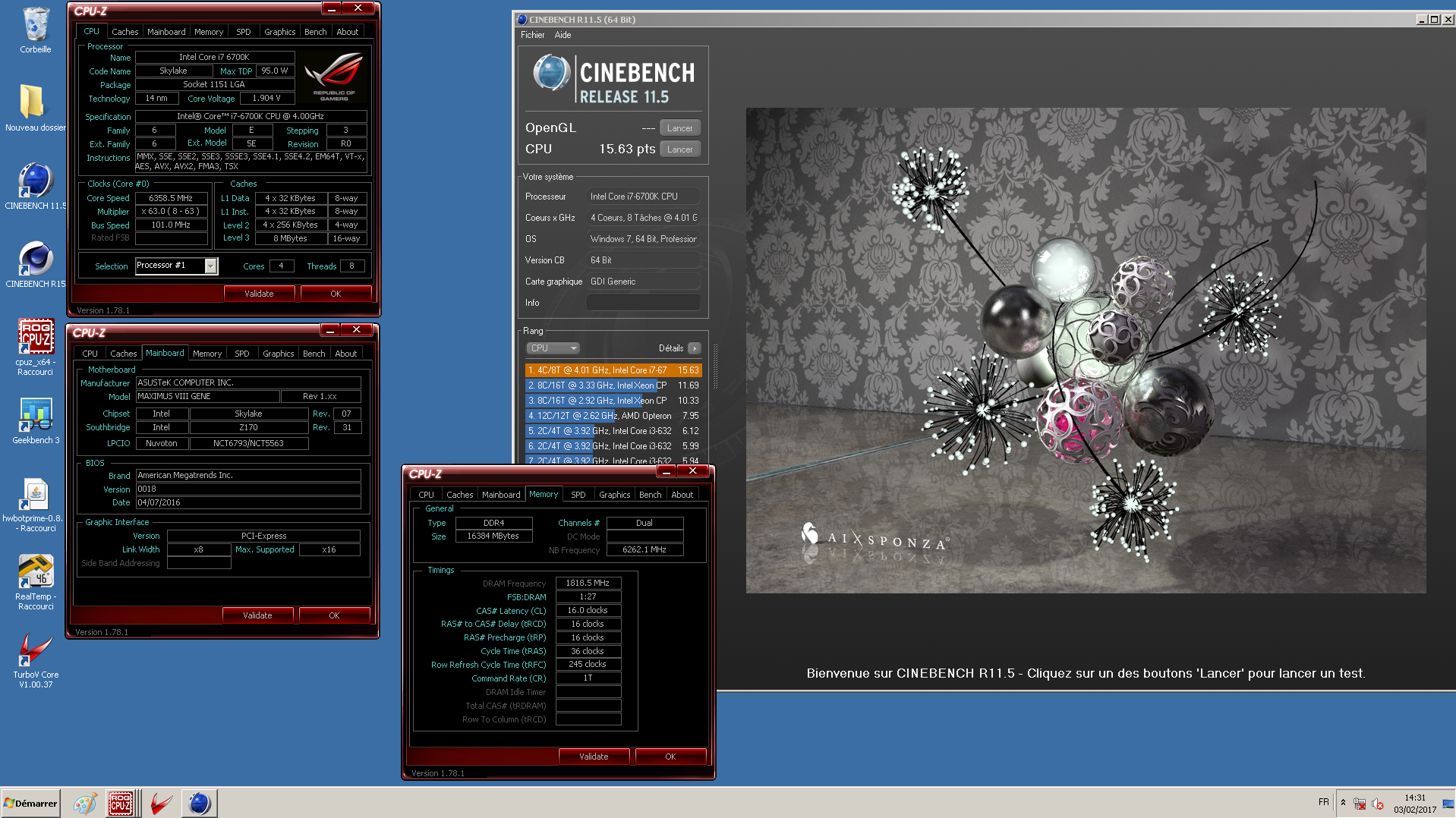This screenshot has width=1456, height=818.
Task: Switch to ROG CPU-Z in taskbar
Action: [121, 803]
